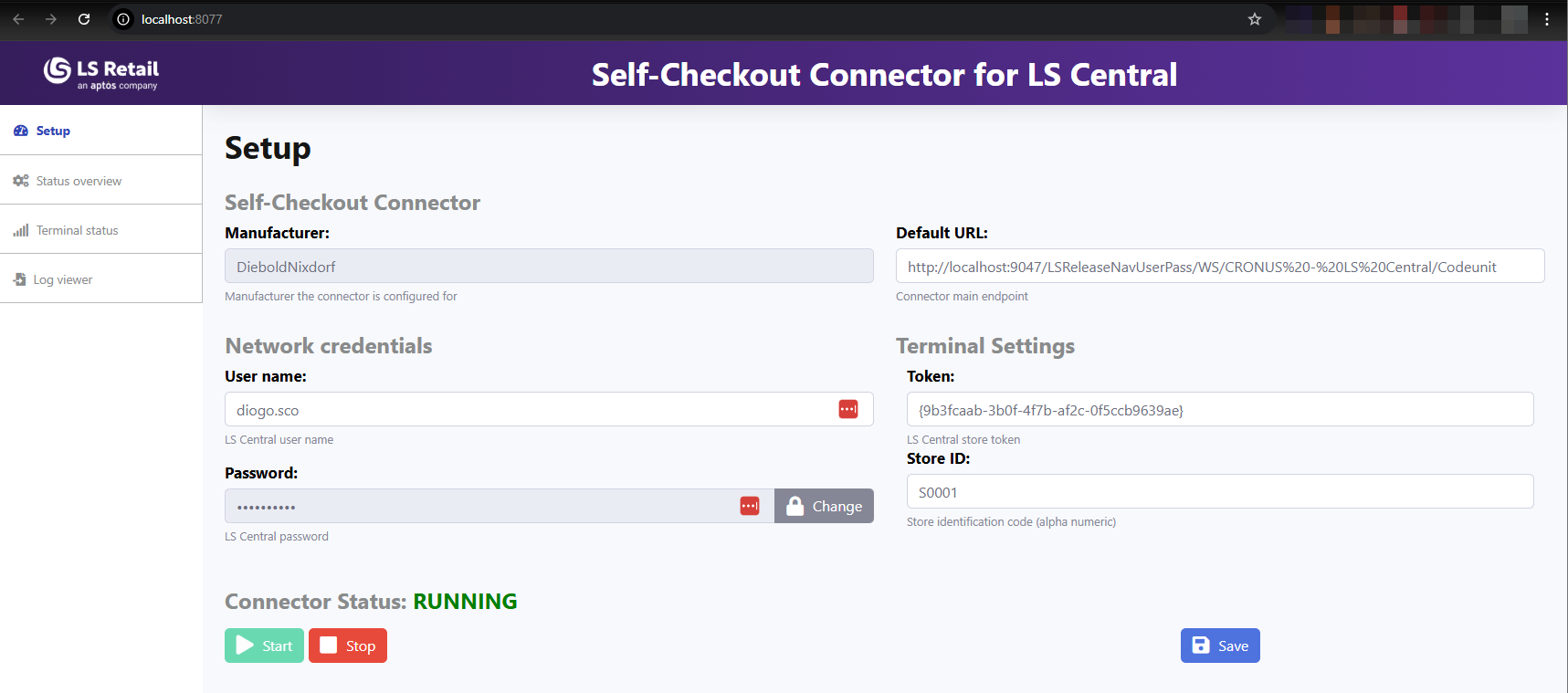Navigate to Terminal status page
The image size is (1568, 693).
(x=77, y=230)
